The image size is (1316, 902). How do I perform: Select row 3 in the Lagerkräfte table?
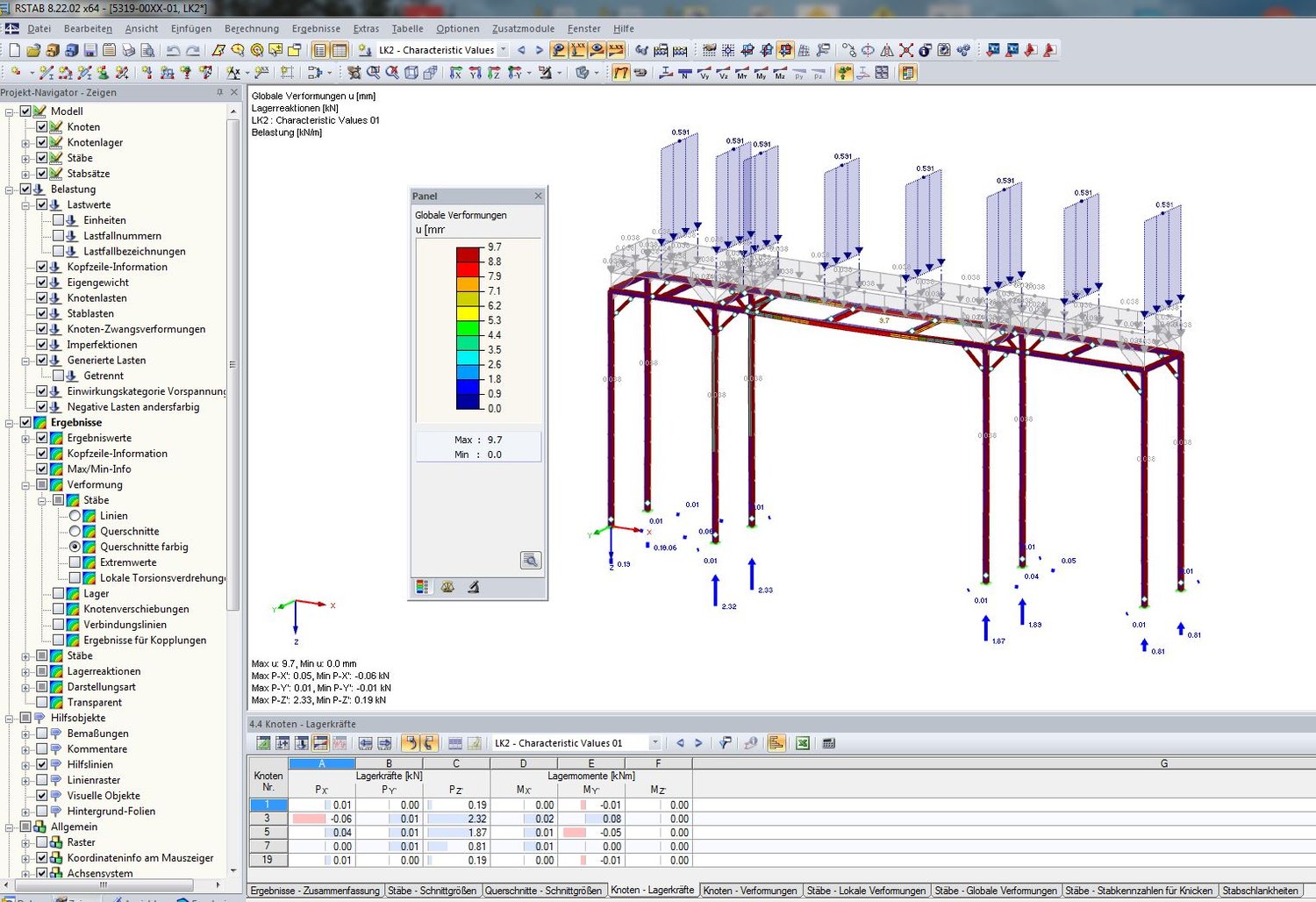tap(268, 818)
